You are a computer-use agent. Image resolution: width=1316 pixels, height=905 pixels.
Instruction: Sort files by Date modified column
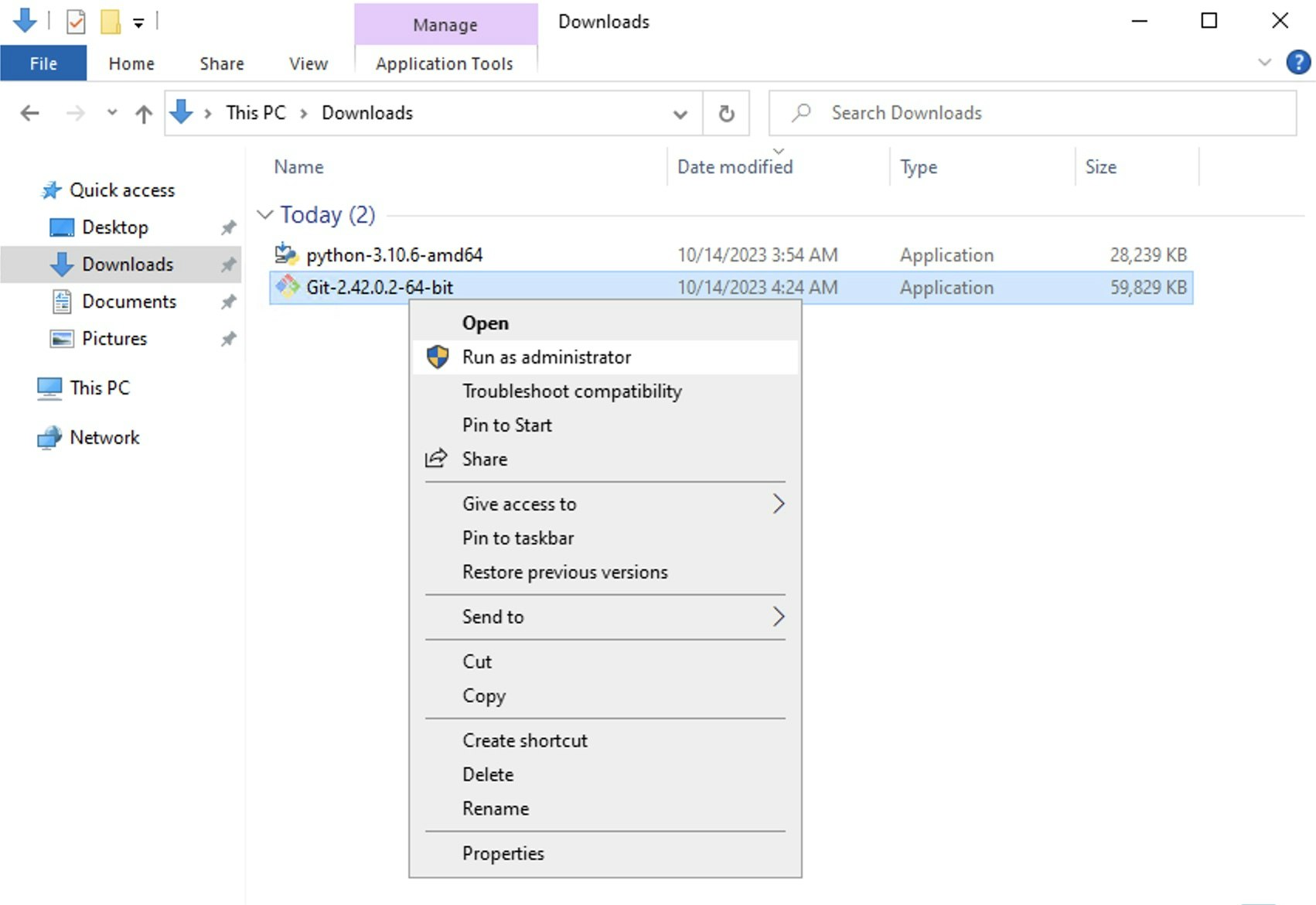pyautogui.click(x=735, y=167)
